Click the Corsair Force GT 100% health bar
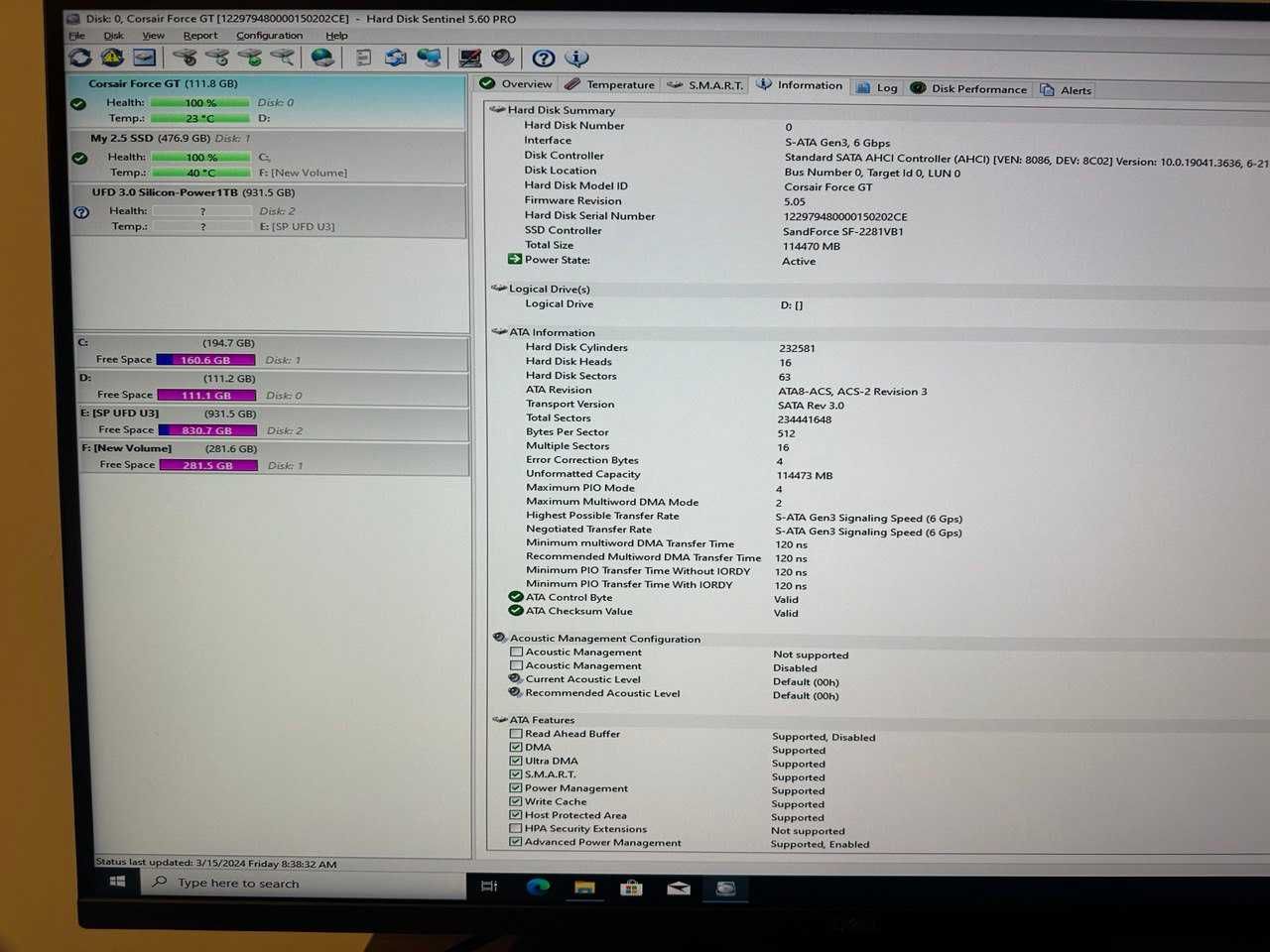1270x952 pixels. point(200,103)
